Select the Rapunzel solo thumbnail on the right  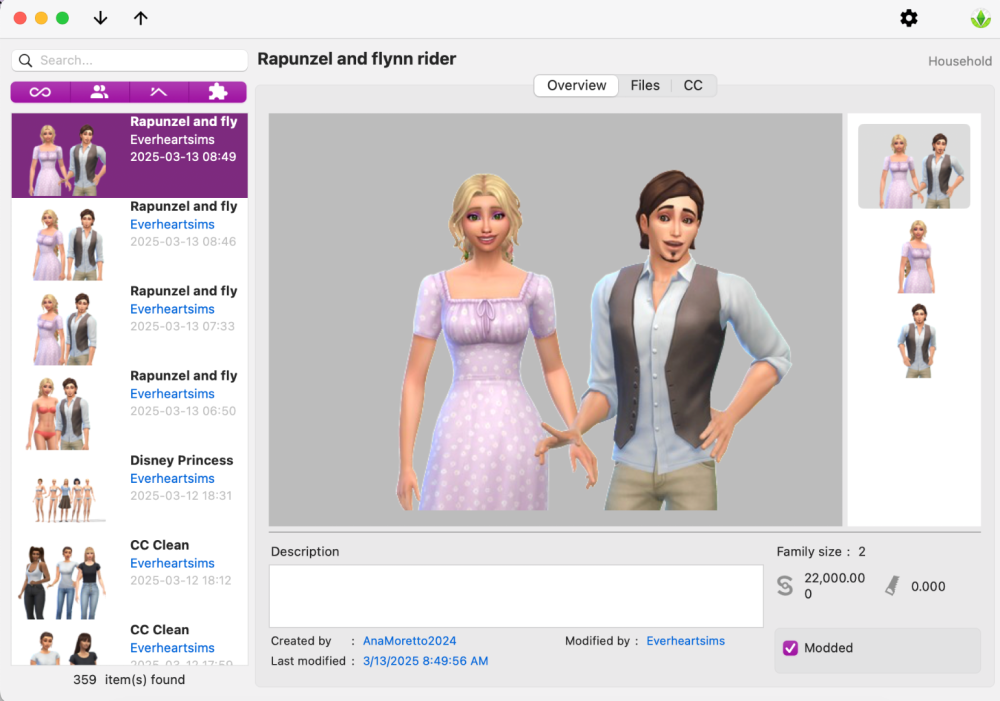point(915,257)
